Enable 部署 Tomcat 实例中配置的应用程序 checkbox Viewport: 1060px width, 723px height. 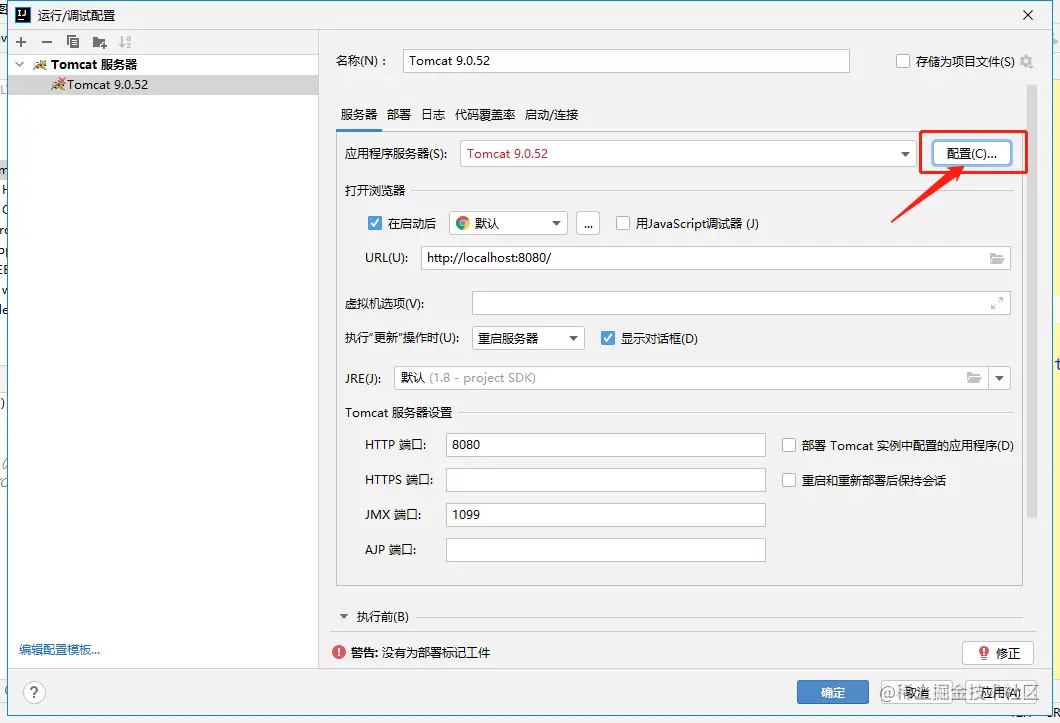788,445
